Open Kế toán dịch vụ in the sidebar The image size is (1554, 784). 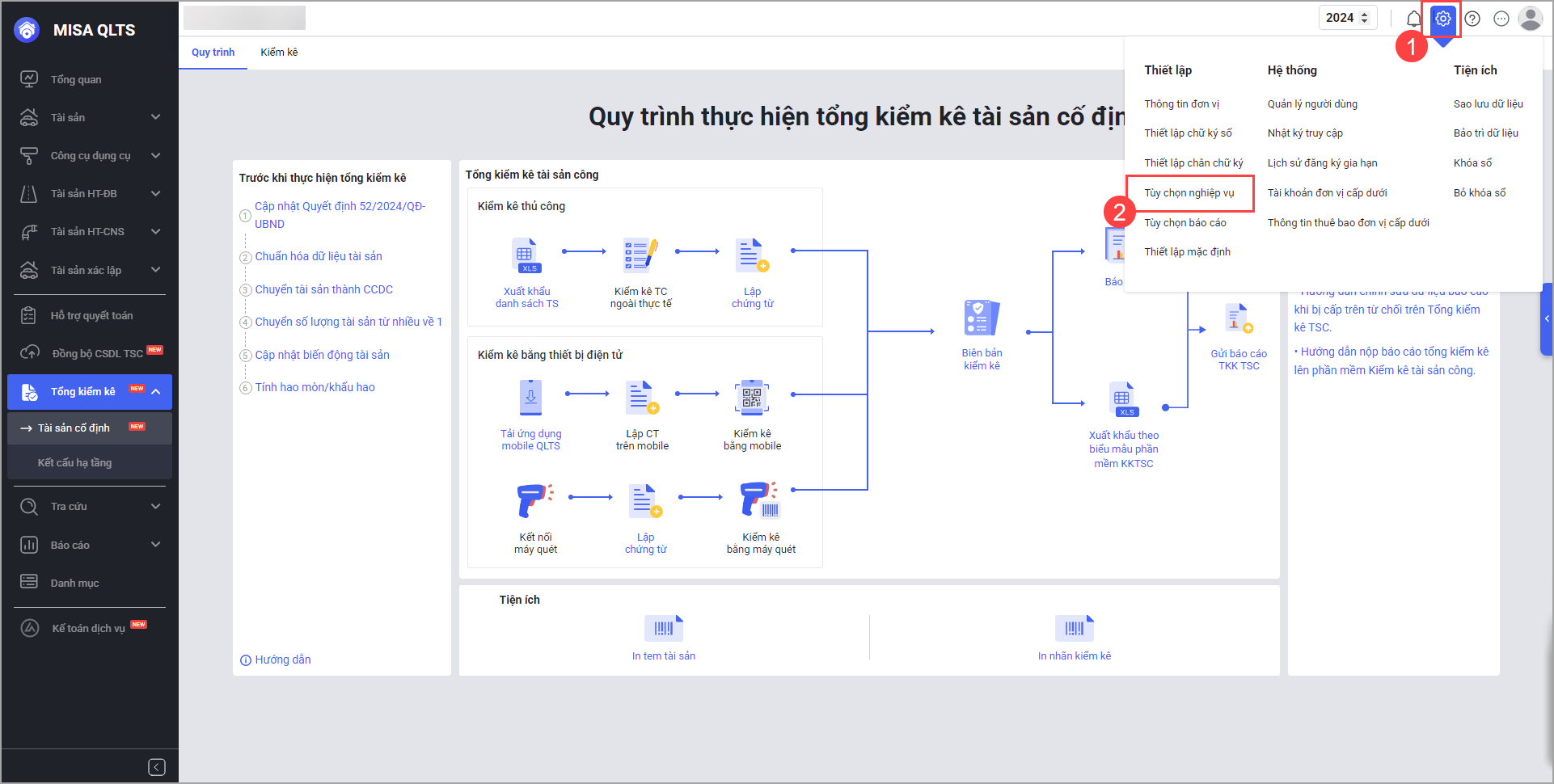pos(90,628)
